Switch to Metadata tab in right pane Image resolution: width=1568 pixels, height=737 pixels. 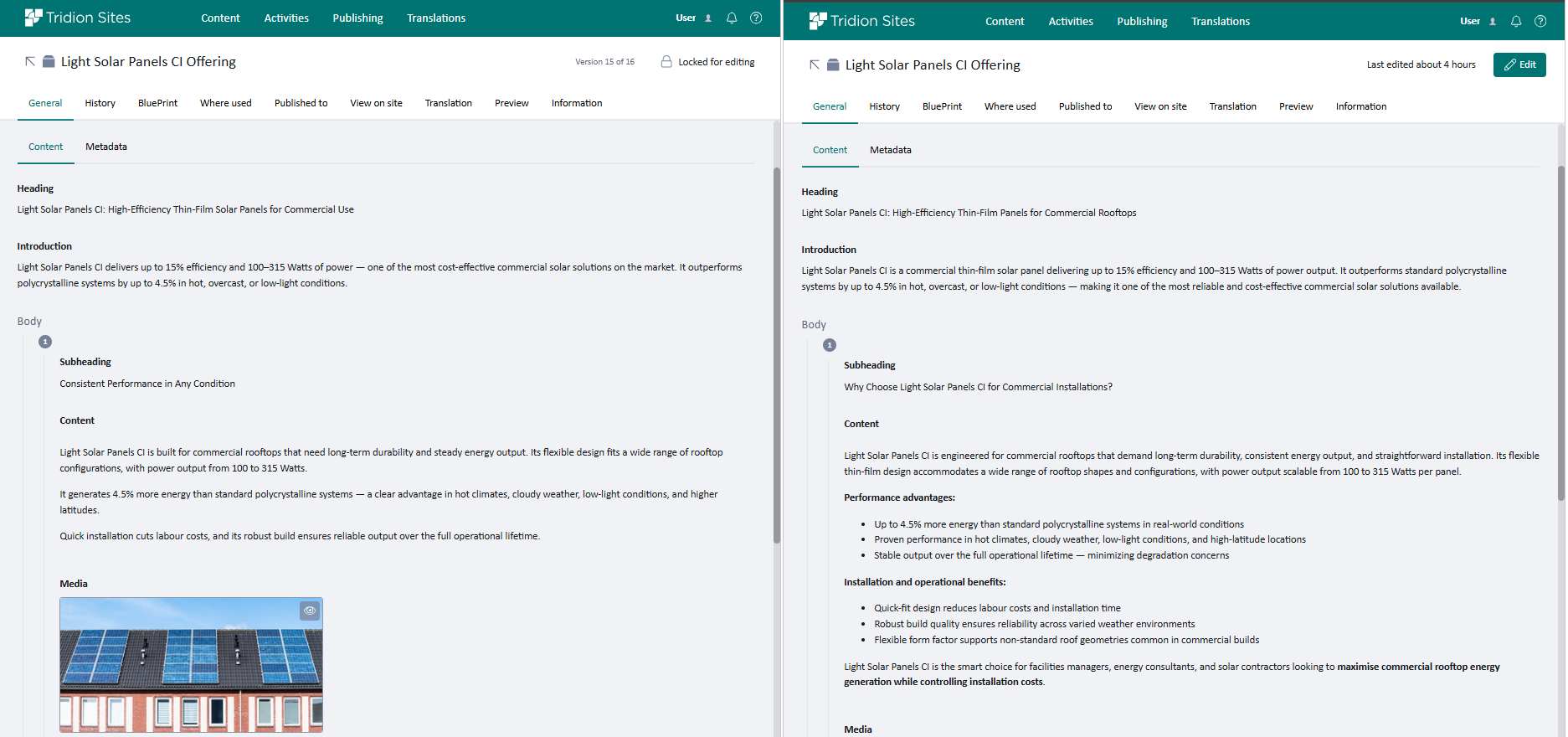(x=890, y=150)
